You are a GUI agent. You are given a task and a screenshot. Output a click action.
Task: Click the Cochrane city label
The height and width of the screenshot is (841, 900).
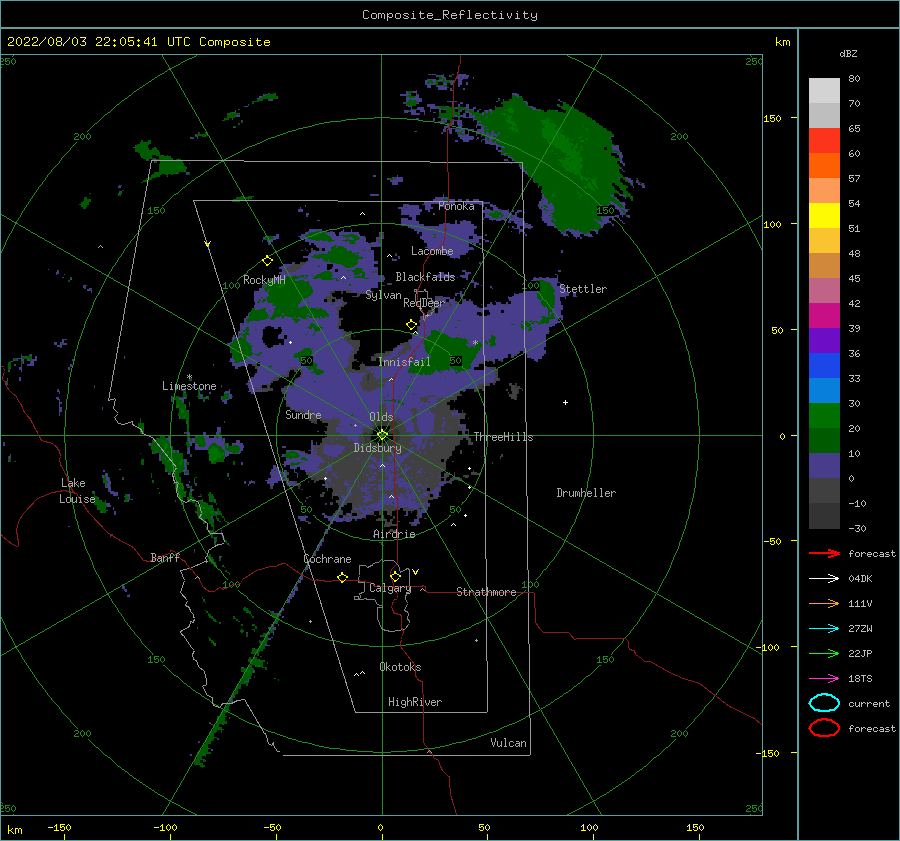coord(327,559)
